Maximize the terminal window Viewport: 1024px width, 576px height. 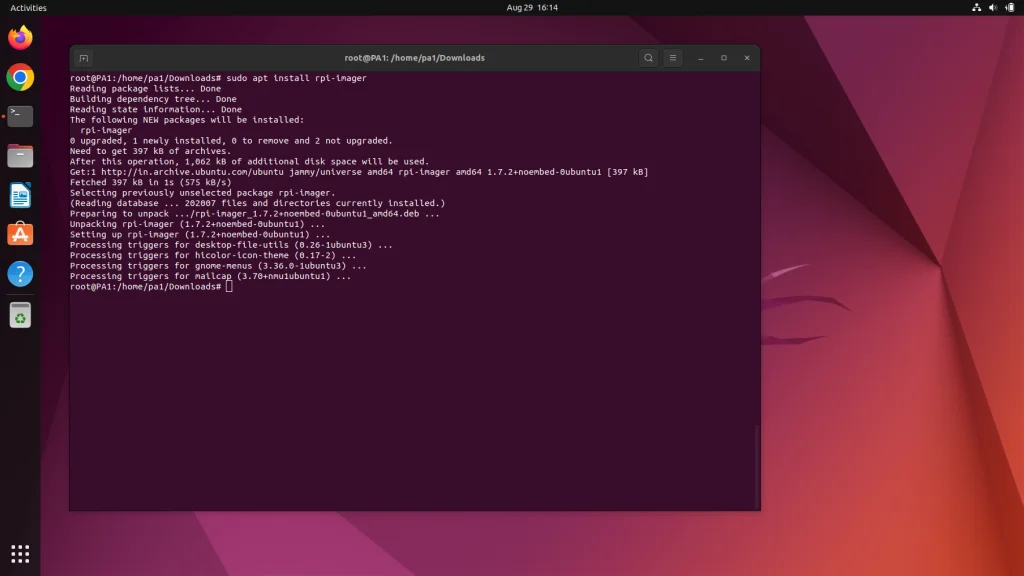[x=724, y=58]
